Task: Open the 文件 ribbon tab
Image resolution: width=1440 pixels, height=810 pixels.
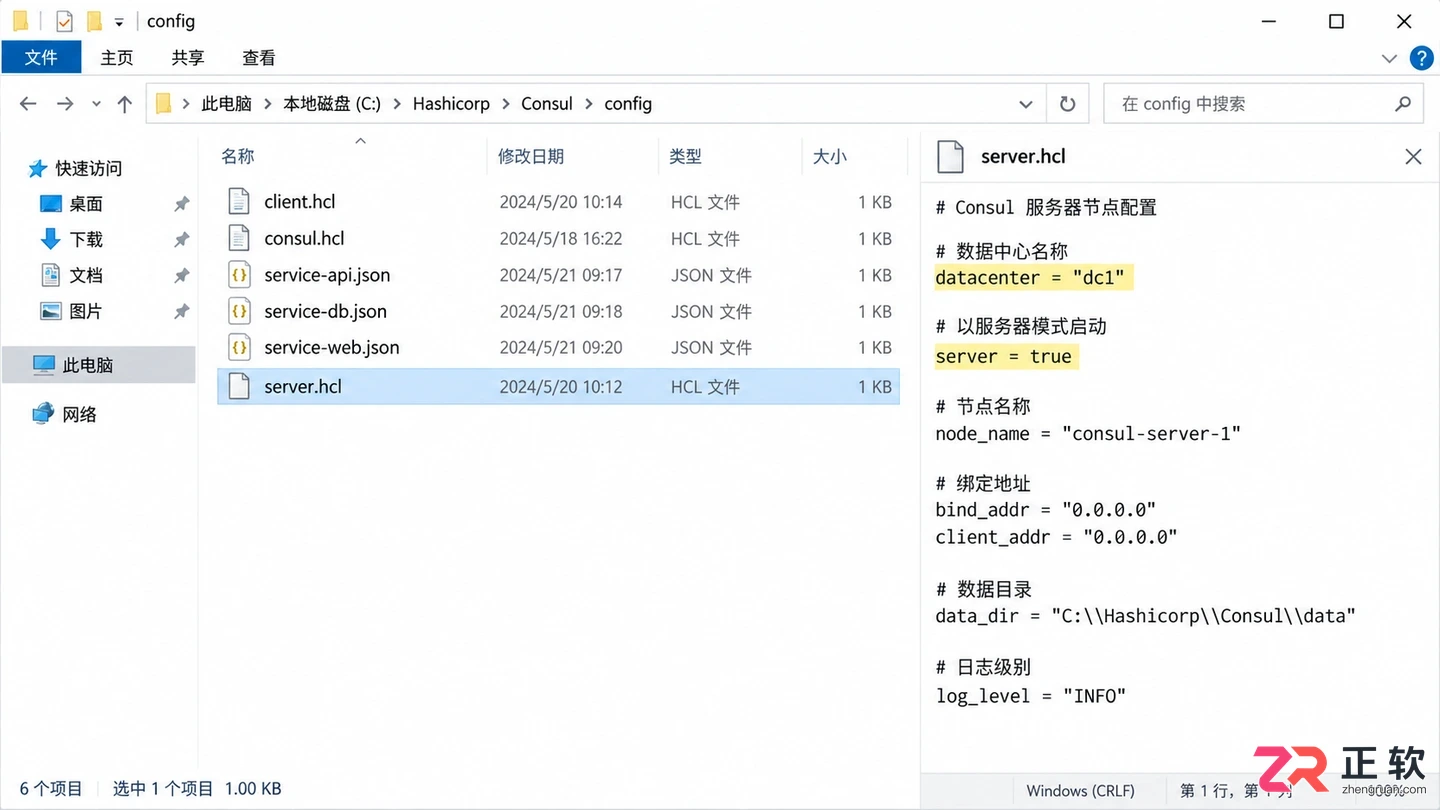Action: [41, 57]
